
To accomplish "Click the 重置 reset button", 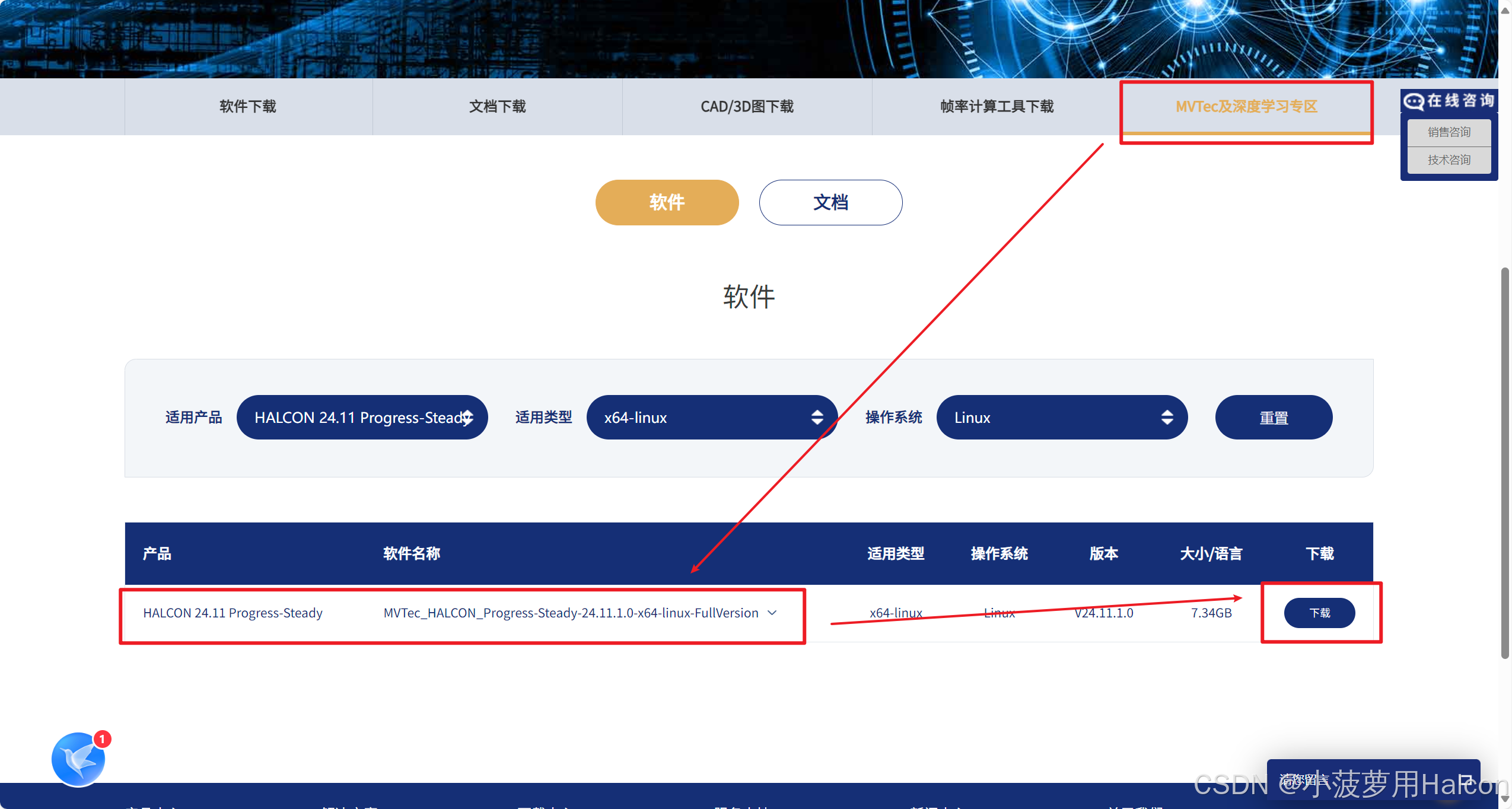I will coord(1274,418).
